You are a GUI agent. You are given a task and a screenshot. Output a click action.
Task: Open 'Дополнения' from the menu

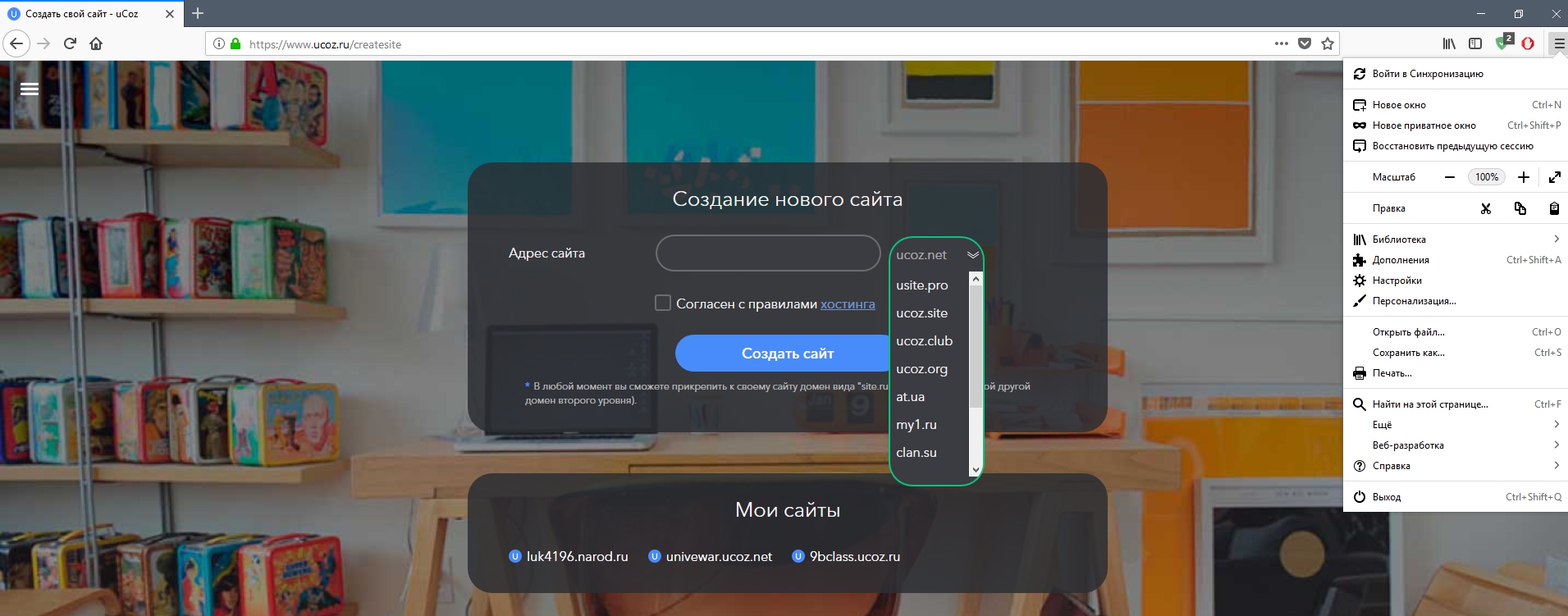1456,260
